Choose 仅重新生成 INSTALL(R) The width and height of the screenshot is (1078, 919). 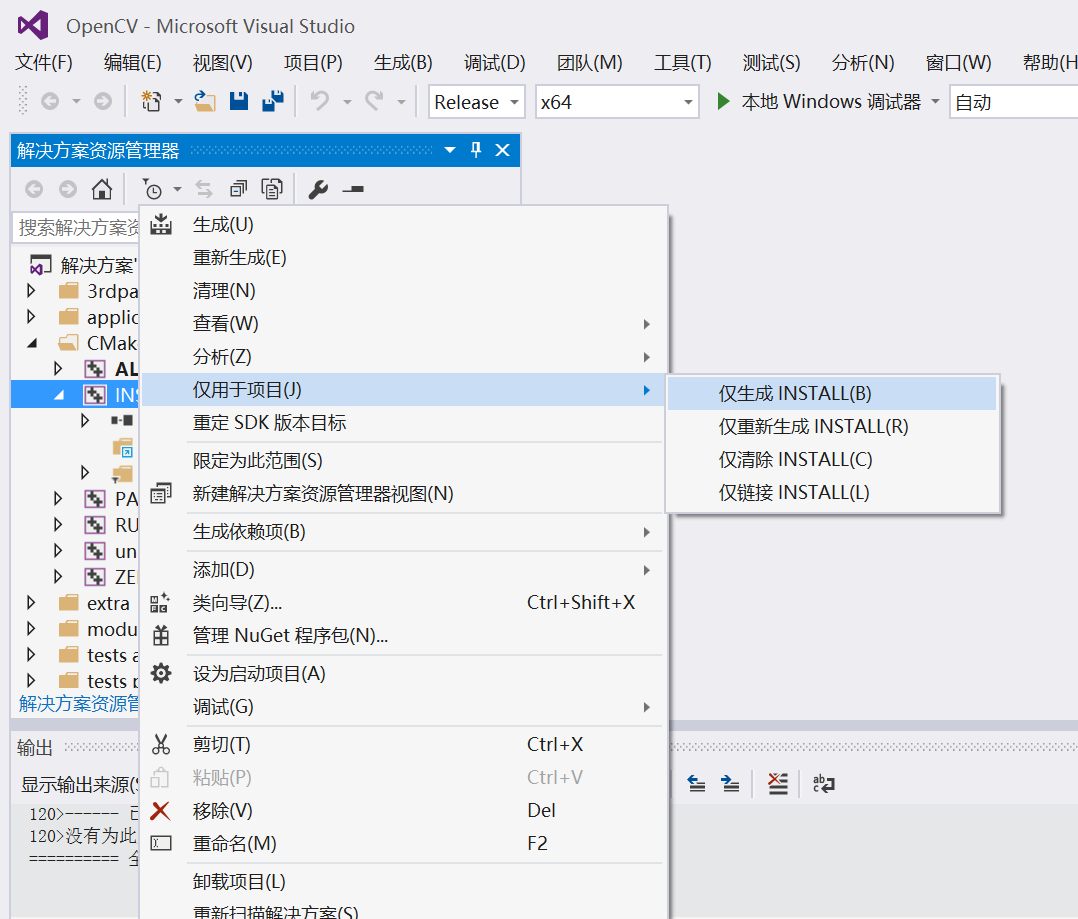click(832, 427)
